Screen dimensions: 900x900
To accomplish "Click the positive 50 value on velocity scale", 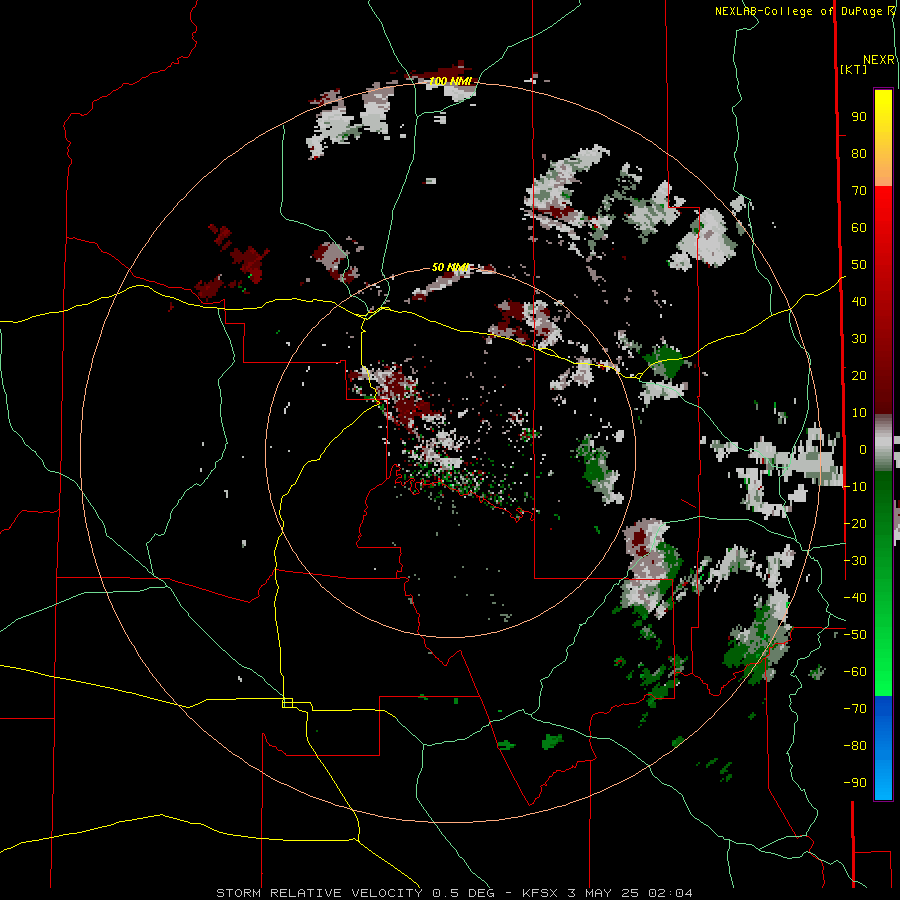I will click(x=859, y=265).
